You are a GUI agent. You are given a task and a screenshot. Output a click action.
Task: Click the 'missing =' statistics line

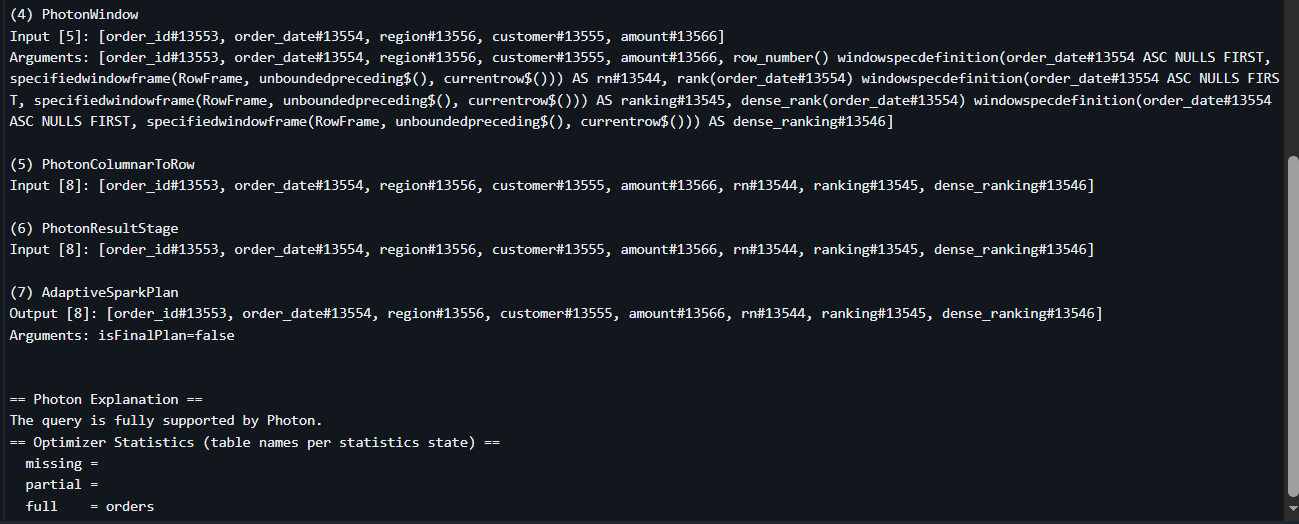62,463
